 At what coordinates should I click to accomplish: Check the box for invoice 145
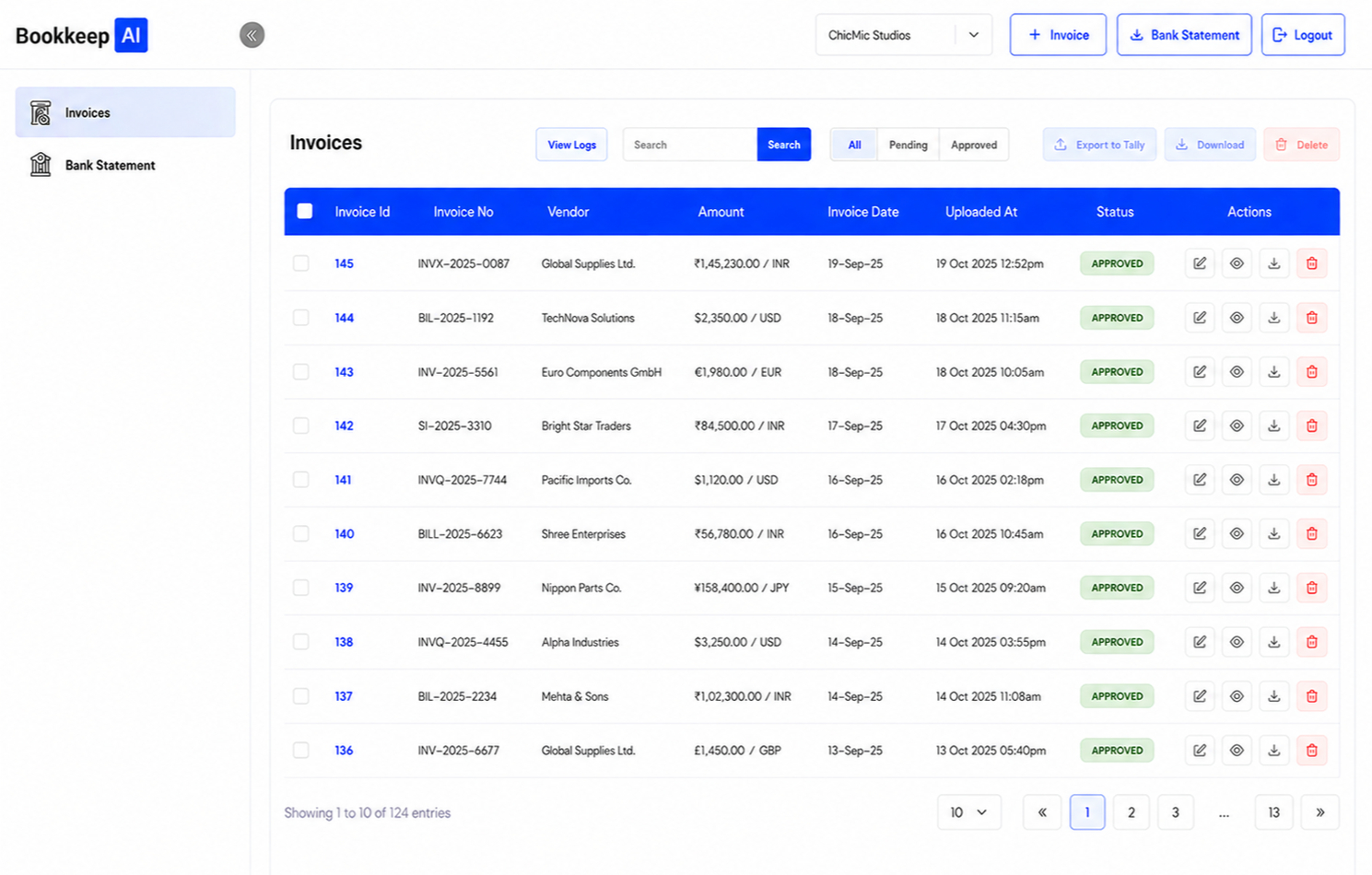pyautogui.click(x=301, y=263)
